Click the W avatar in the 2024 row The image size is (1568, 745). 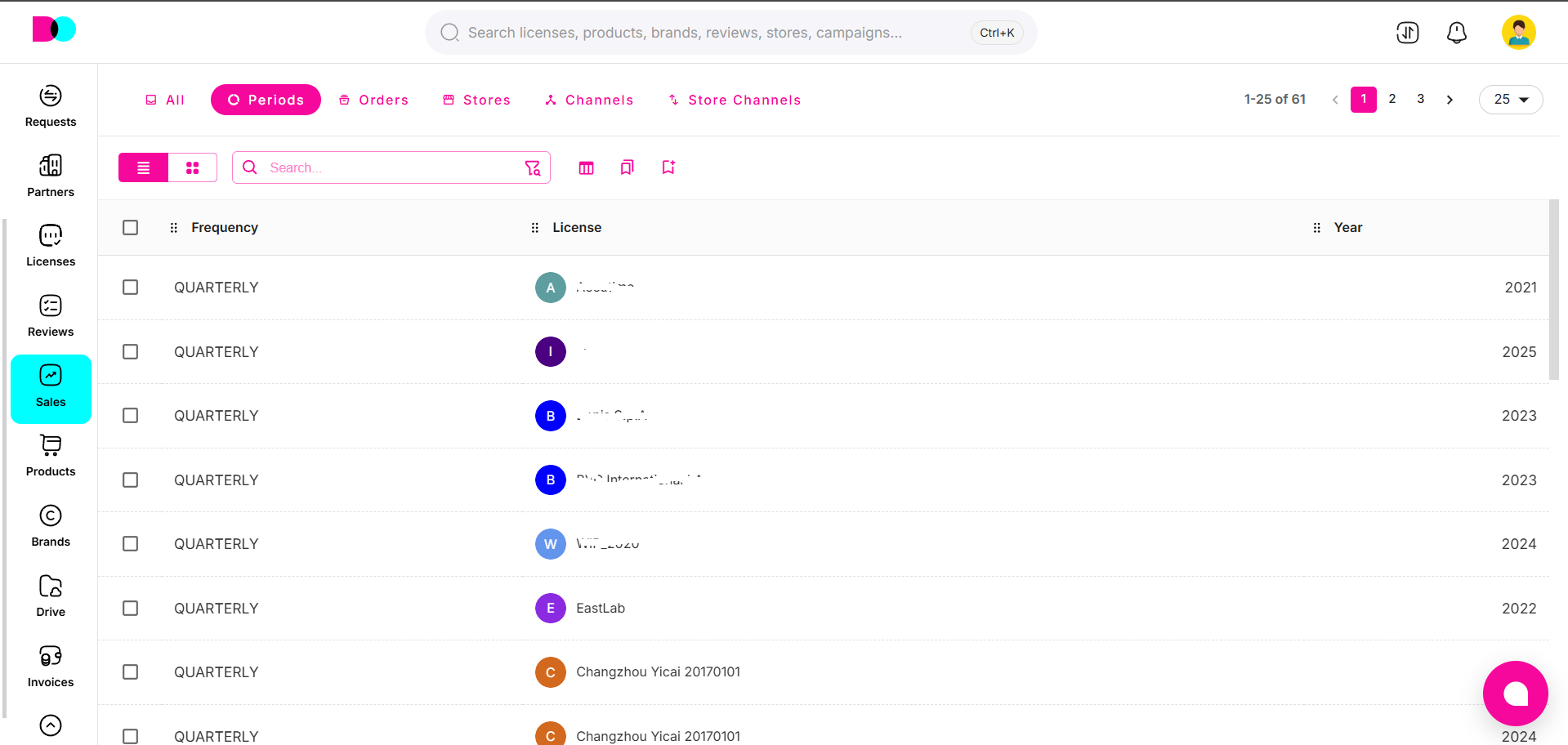click(551, 544)
